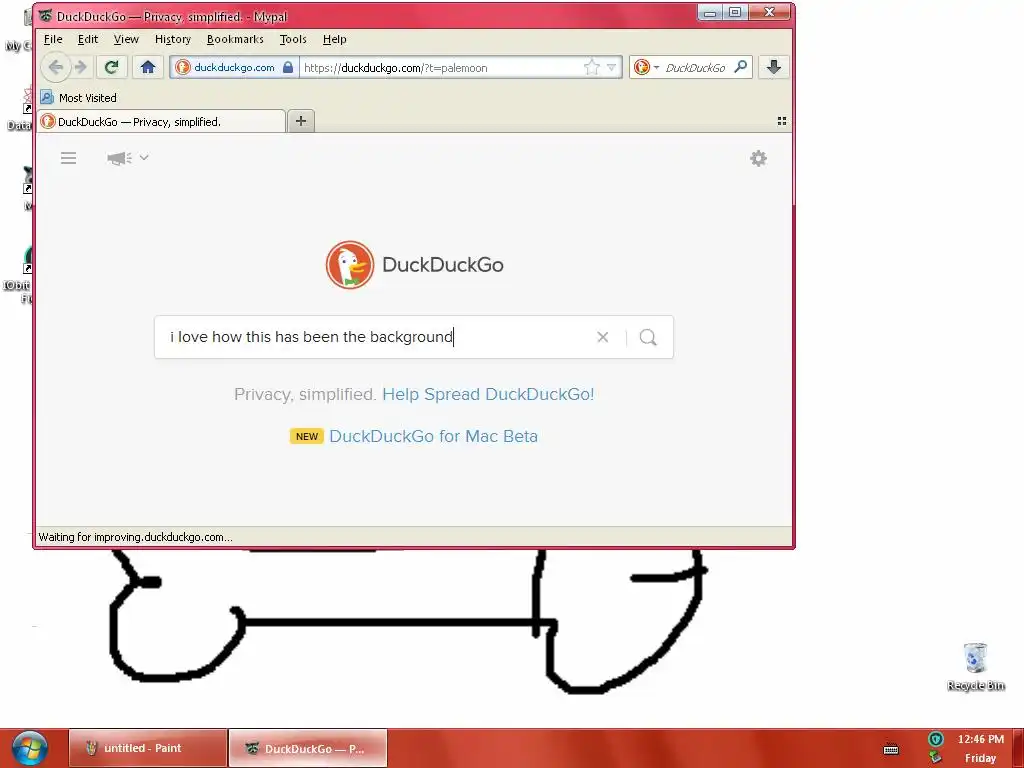Image resolution: width=1024 pixels, height=768 pixels.
Task: Click the 12:46 PM system clock
Action: tap(980, 739)
